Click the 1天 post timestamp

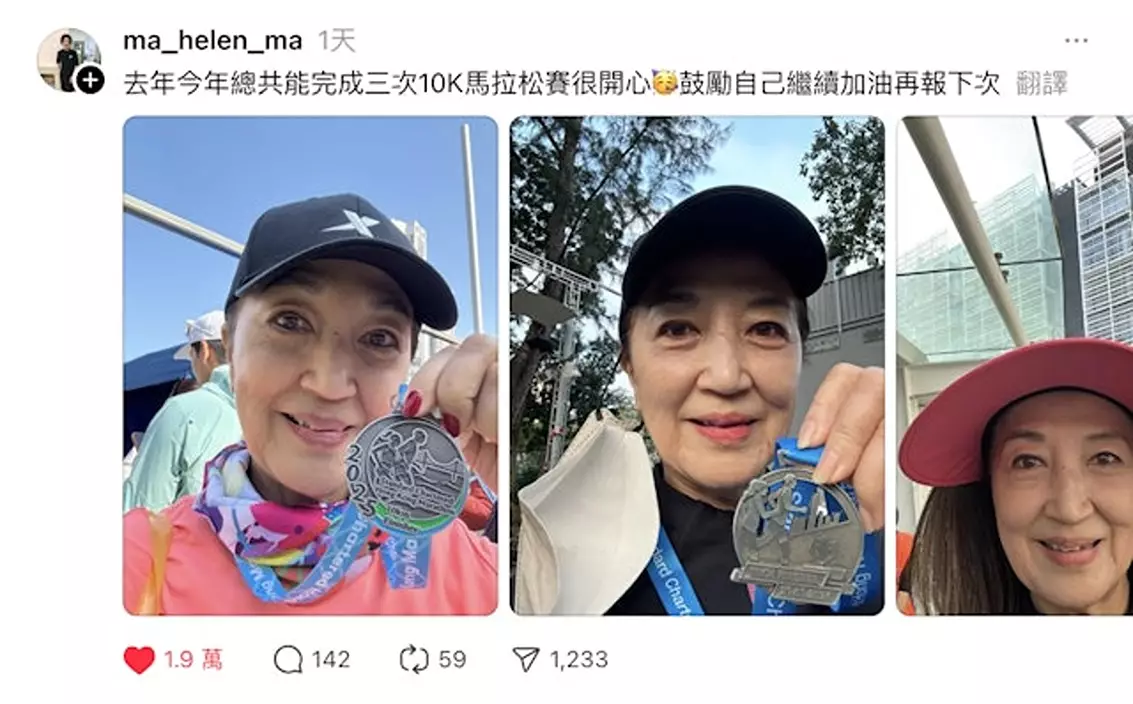point(337,41)
